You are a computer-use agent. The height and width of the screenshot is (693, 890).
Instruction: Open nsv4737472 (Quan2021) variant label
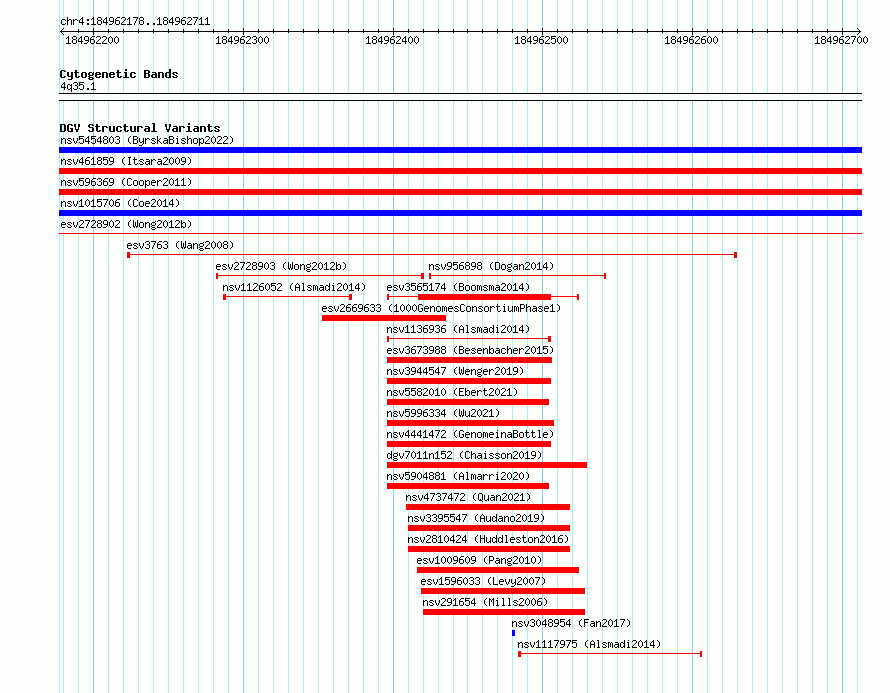click(468, 497)
